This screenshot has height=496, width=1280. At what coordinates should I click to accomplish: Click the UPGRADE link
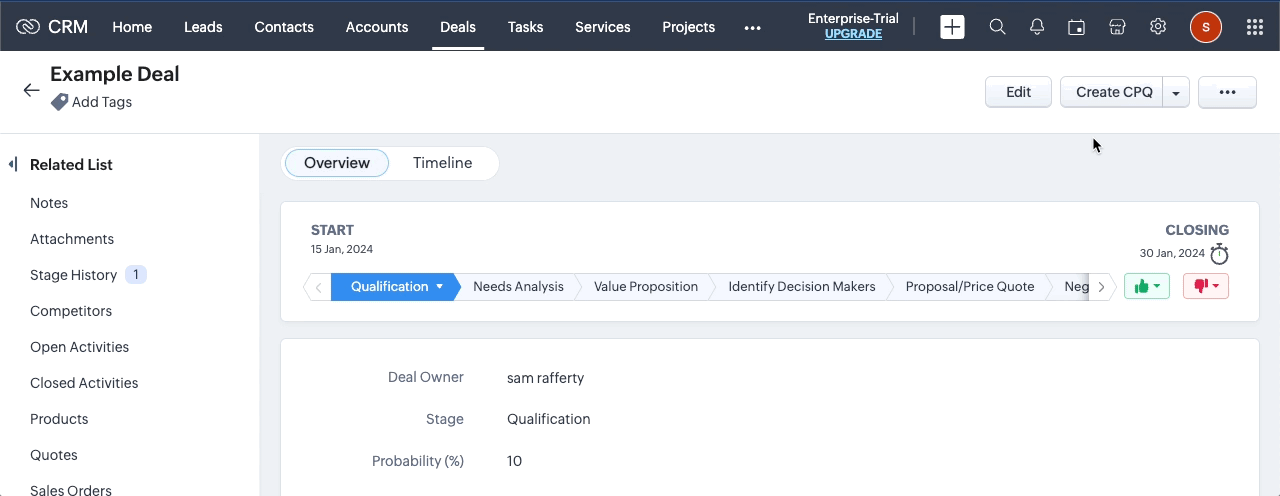(853, 34)
